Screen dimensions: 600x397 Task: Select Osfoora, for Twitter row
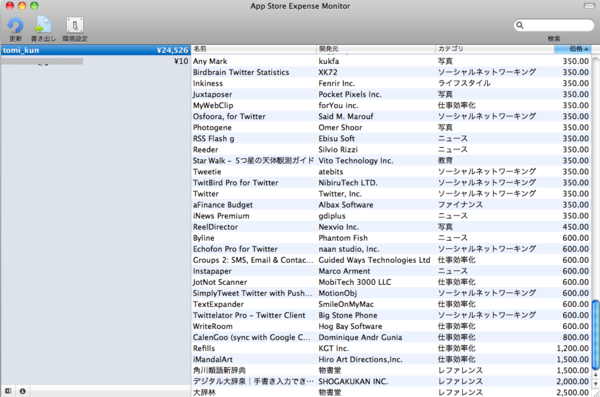[391, 116]
